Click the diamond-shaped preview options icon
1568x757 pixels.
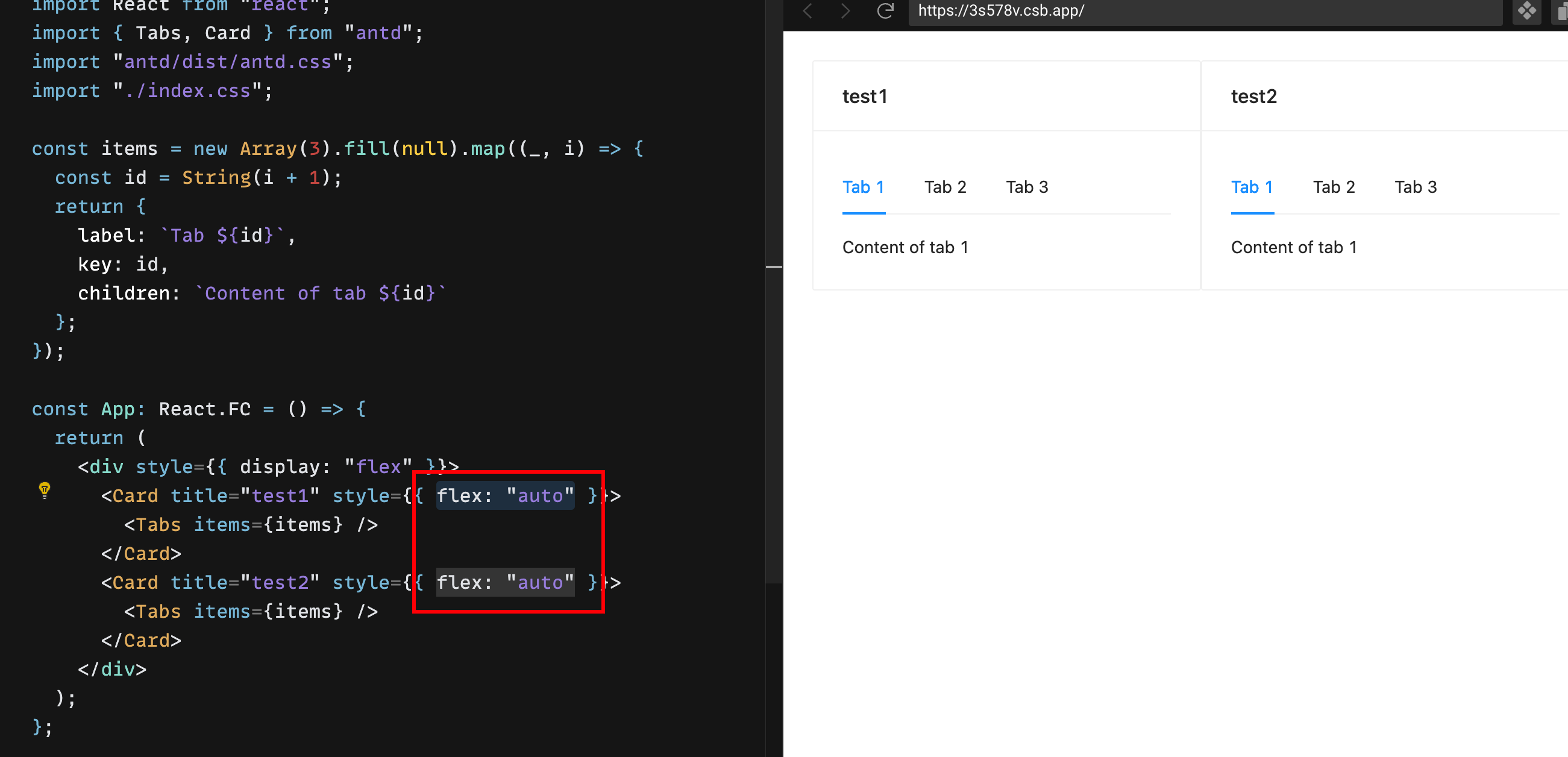tap(1526, 11)
